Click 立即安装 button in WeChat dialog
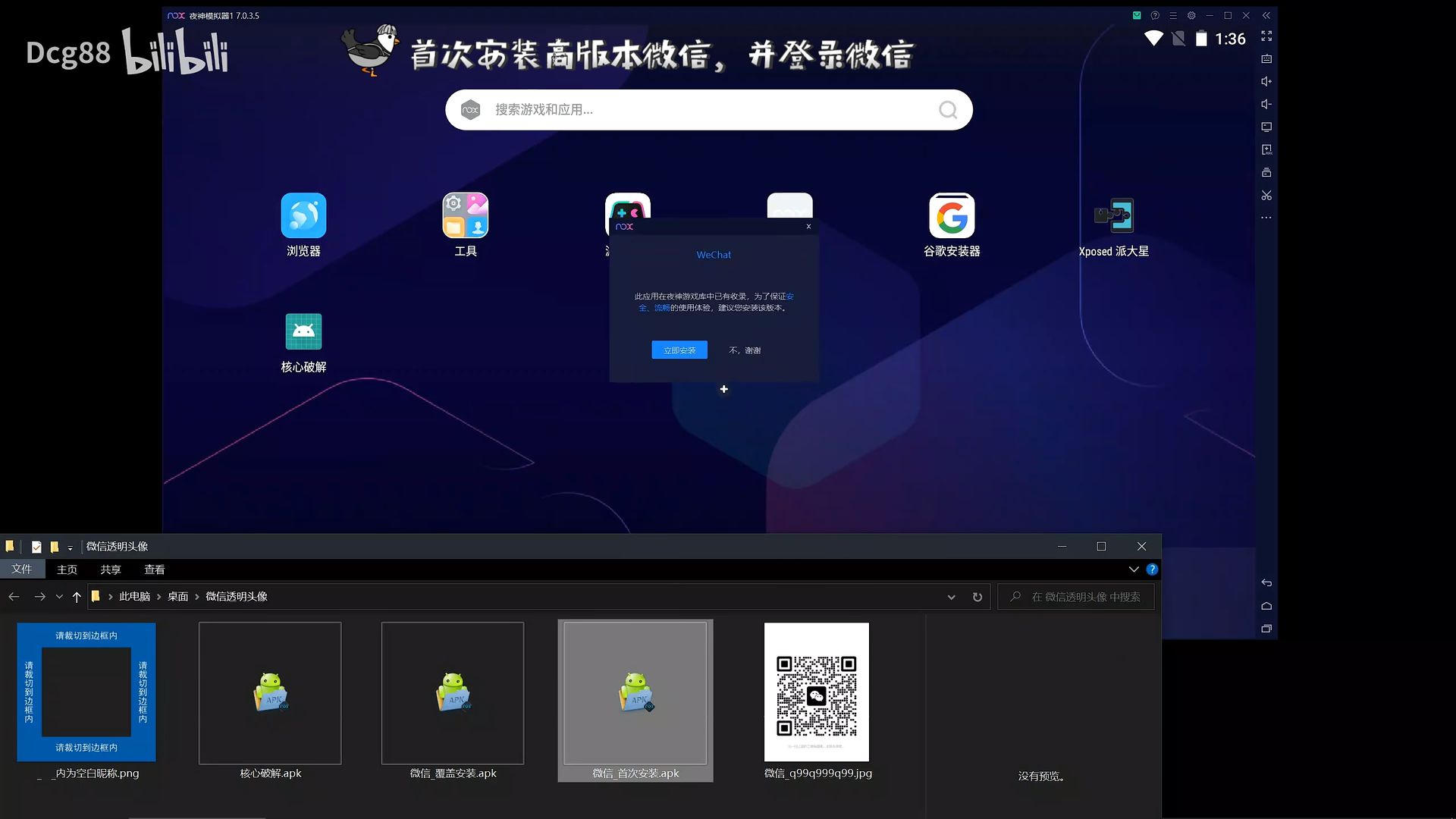 679,350
